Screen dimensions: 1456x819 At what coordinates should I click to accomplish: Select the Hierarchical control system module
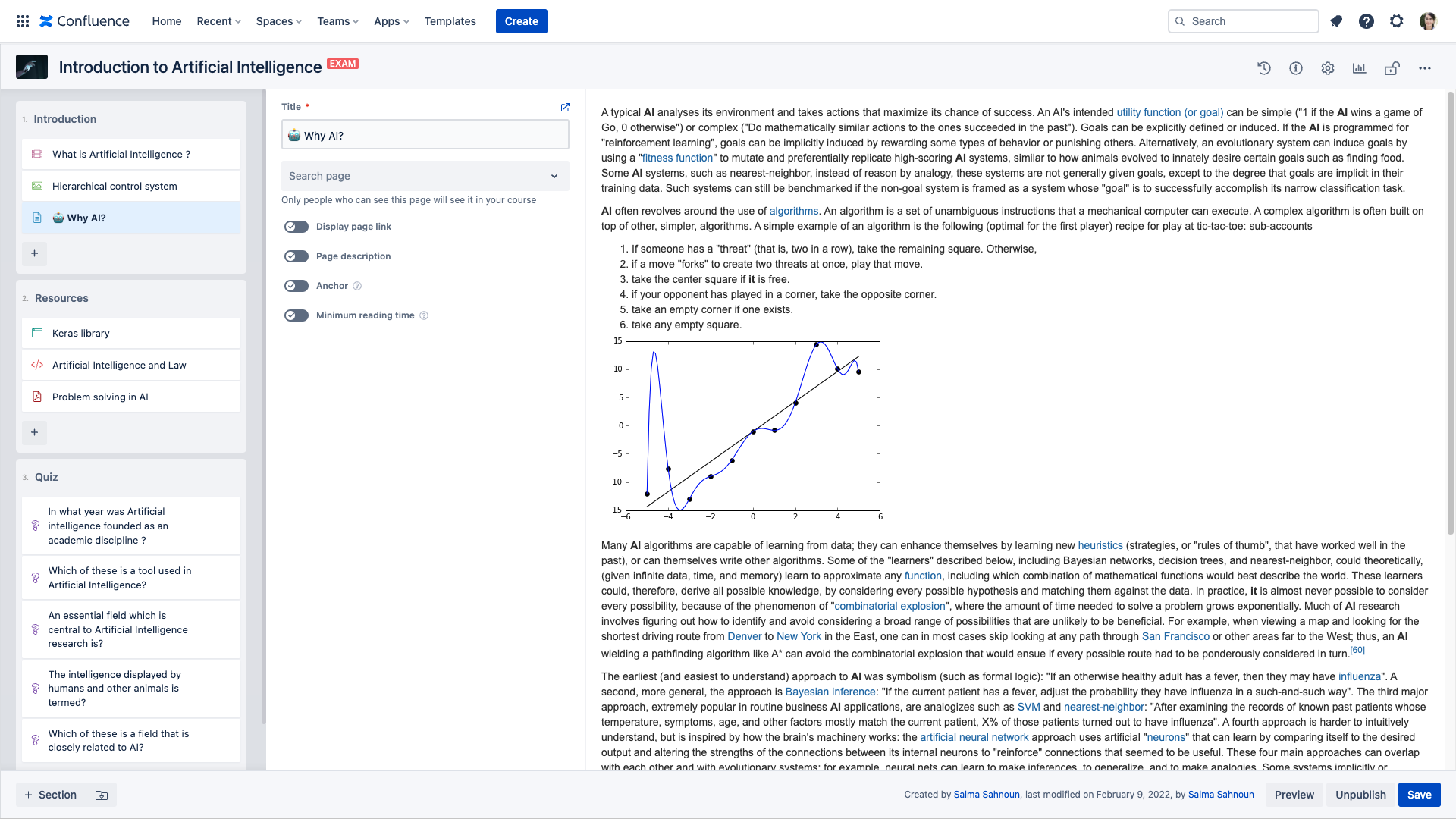tap(131, 186)
